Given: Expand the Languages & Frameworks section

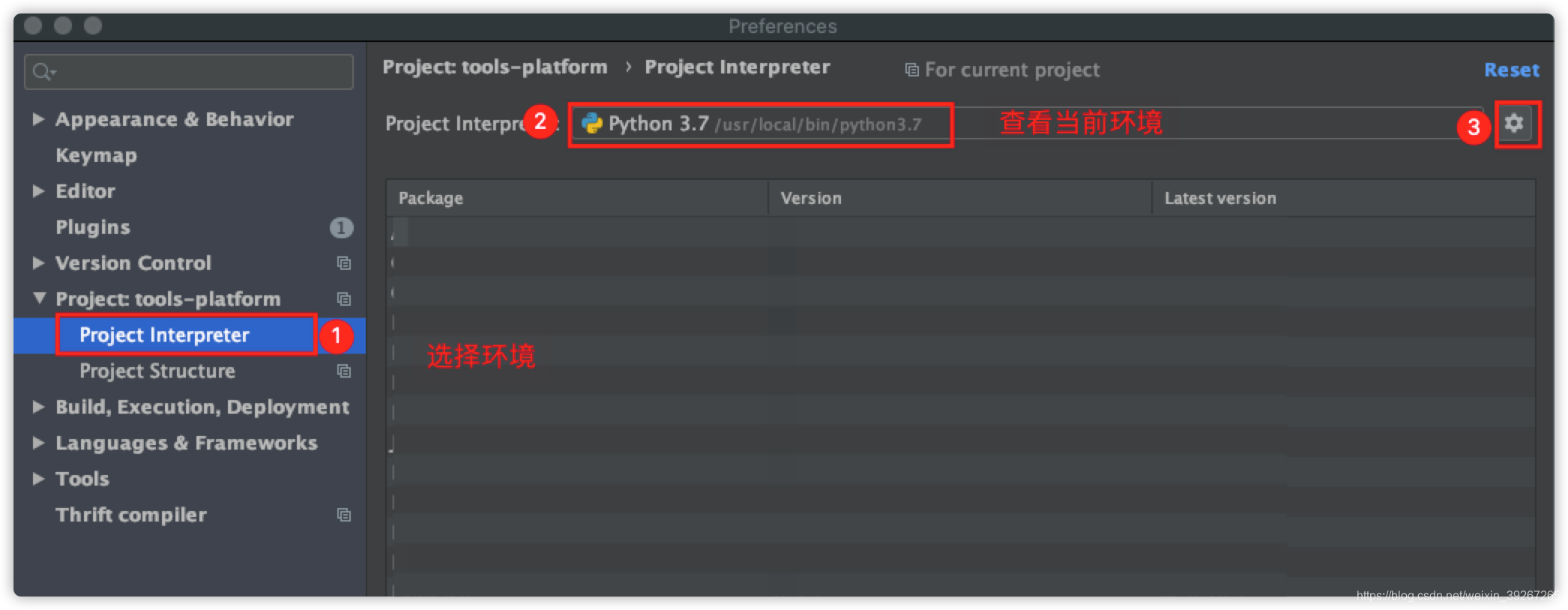Looking at the screenshot, I should pos(38,443).
